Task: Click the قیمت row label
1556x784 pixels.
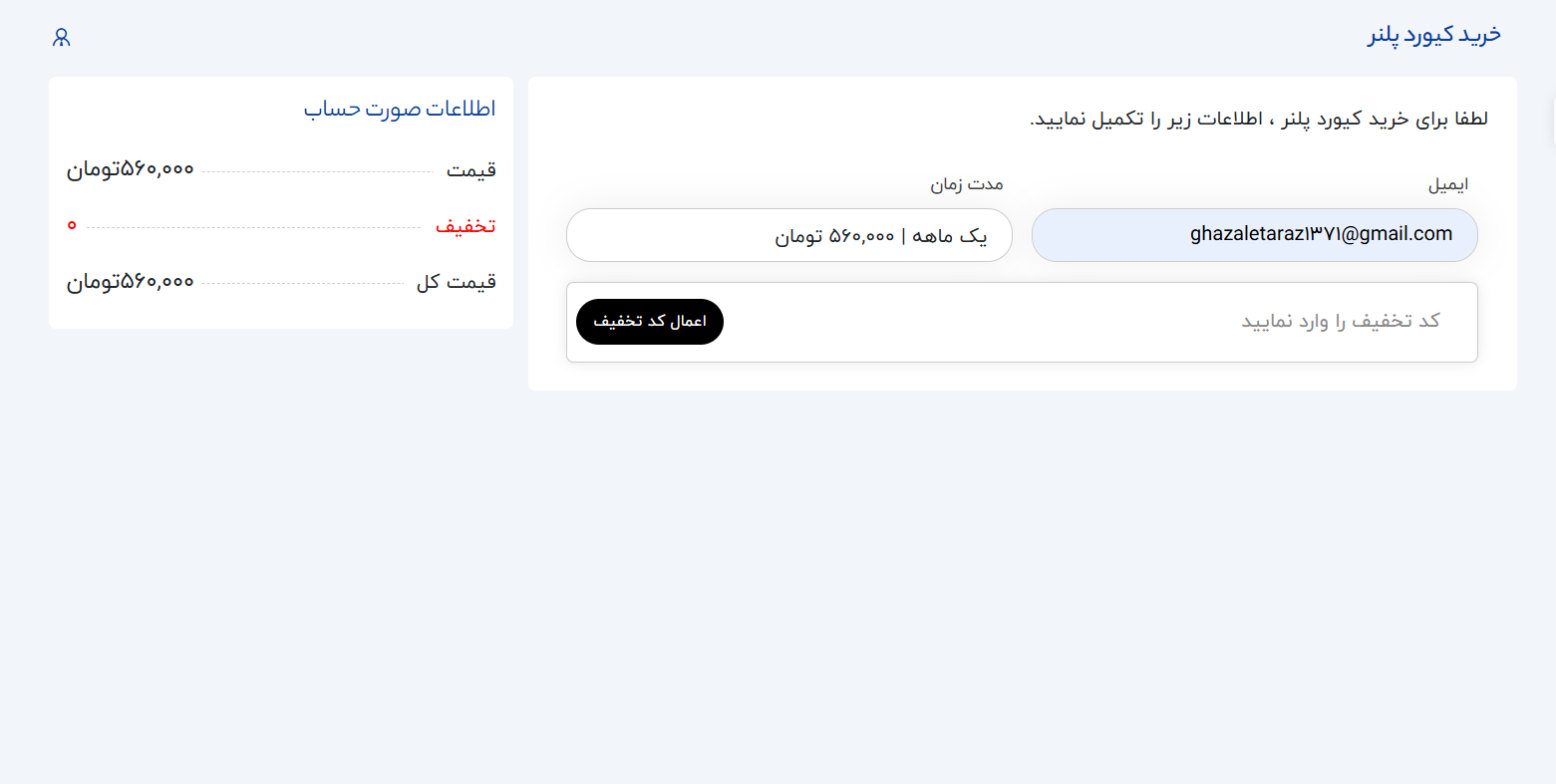Action: [471, 170]
